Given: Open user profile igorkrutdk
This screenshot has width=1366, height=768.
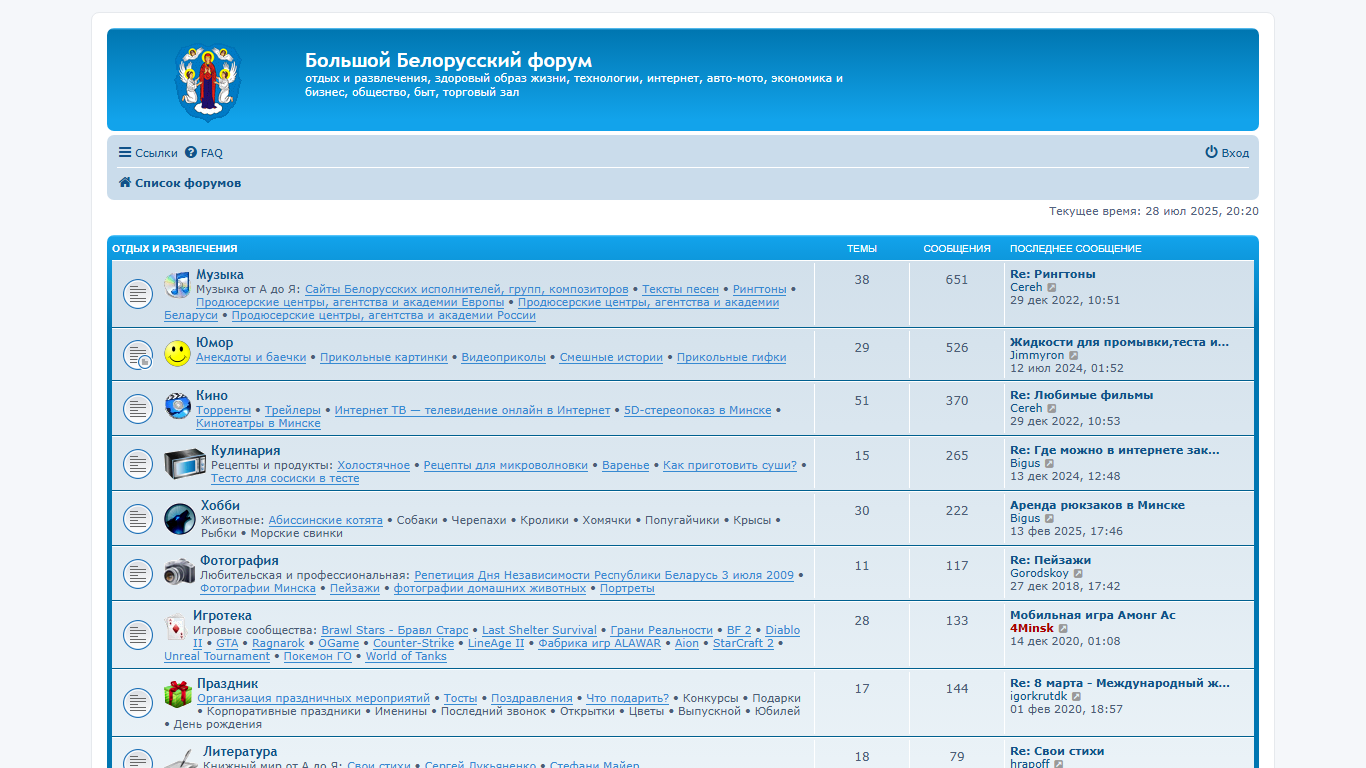Looking at the screenshot, I should click(1039, 696).
